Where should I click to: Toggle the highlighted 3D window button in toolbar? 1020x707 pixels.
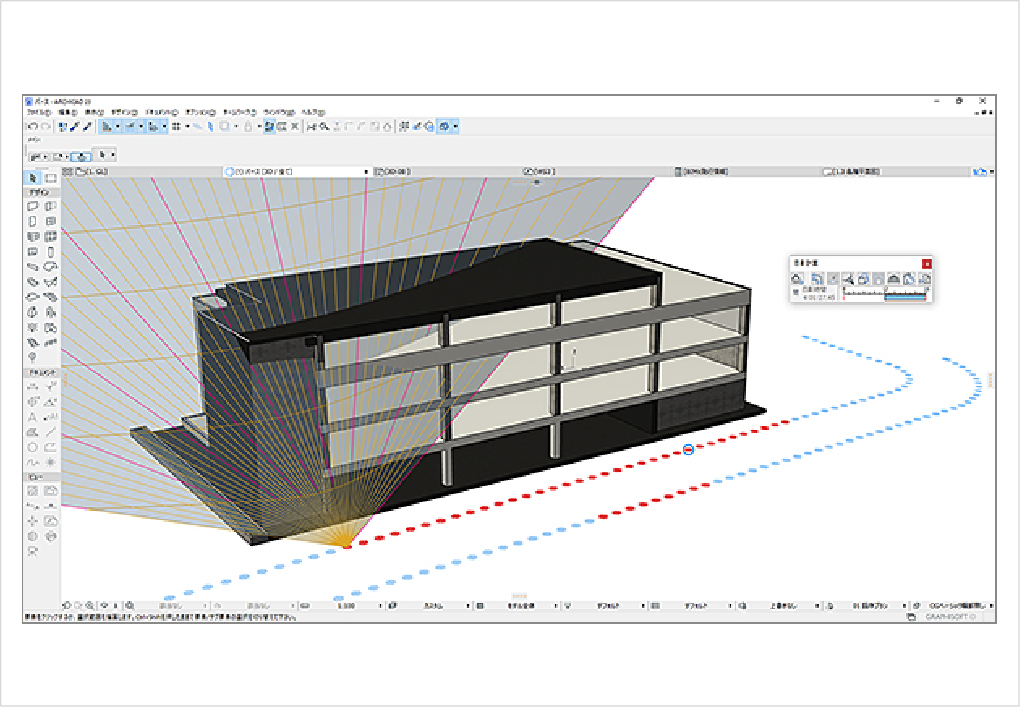tap(270, 127)
